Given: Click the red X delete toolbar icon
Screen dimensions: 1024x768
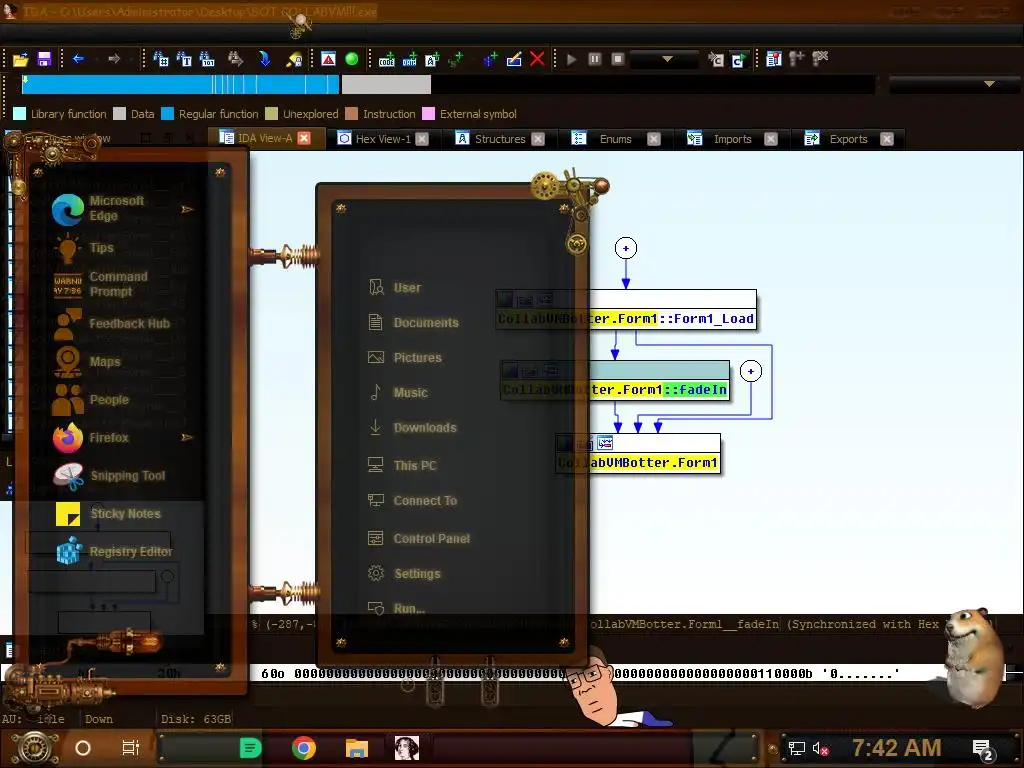Looking at the screenshot, I should [537, 59].
